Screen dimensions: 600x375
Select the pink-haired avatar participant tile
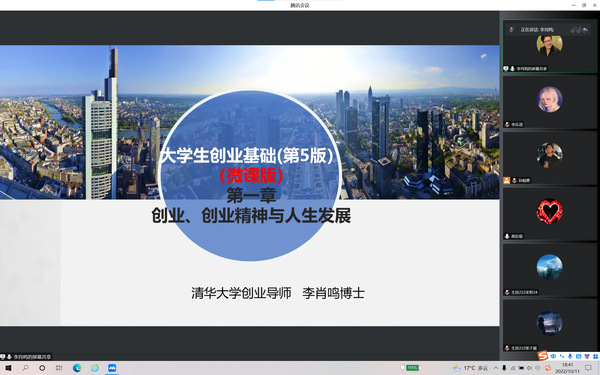pyautogui.click(x=549, y=102)
